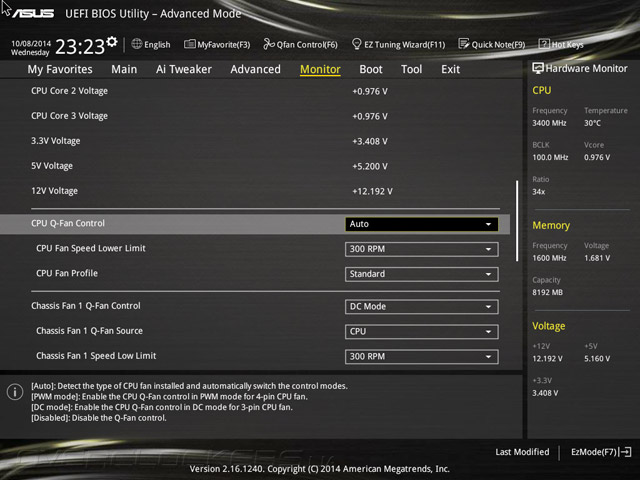This screenshot has height=480, width=640.
Task: Select Chassis Fan 1 Q-Fan Control label
Action: pos(86,306)
